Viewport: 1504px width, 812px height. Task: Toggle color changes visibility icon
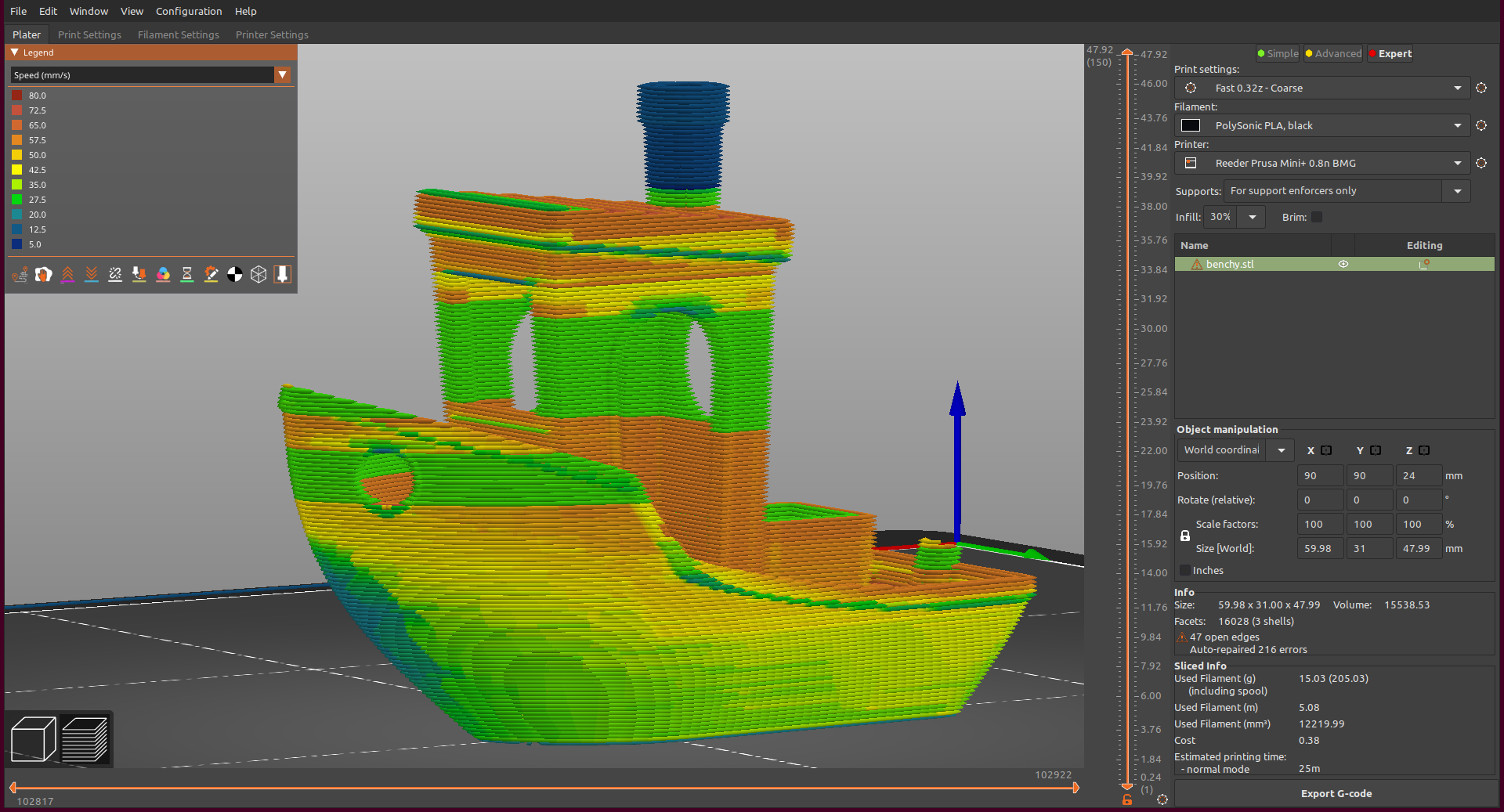(x=163, y=274)
